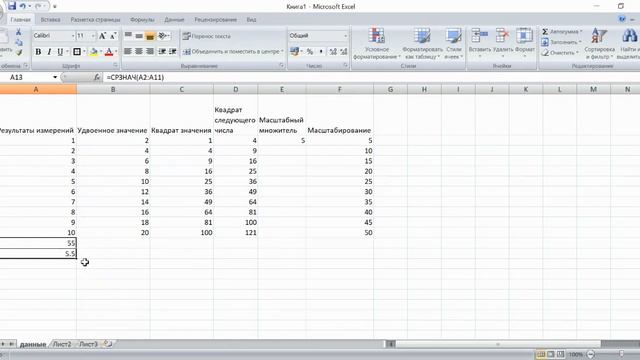This screenshot has width=640, height=360.
Task: Click the fx Insert Function icon
Action: 96,77
